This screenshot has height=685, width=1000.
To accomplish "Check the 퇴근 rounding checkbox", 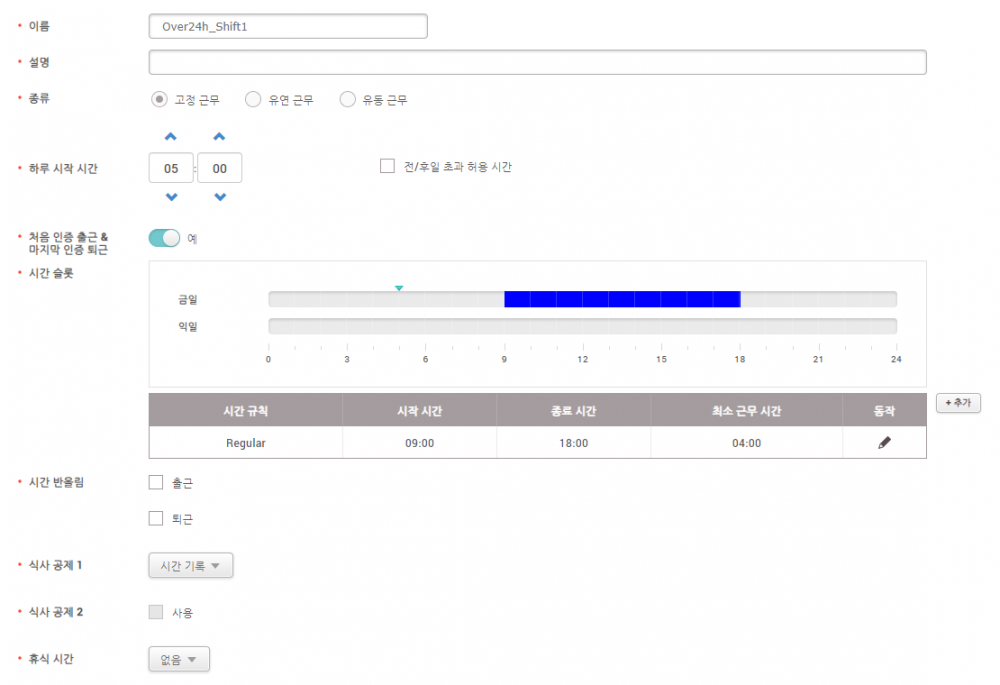I will [156, 519].
